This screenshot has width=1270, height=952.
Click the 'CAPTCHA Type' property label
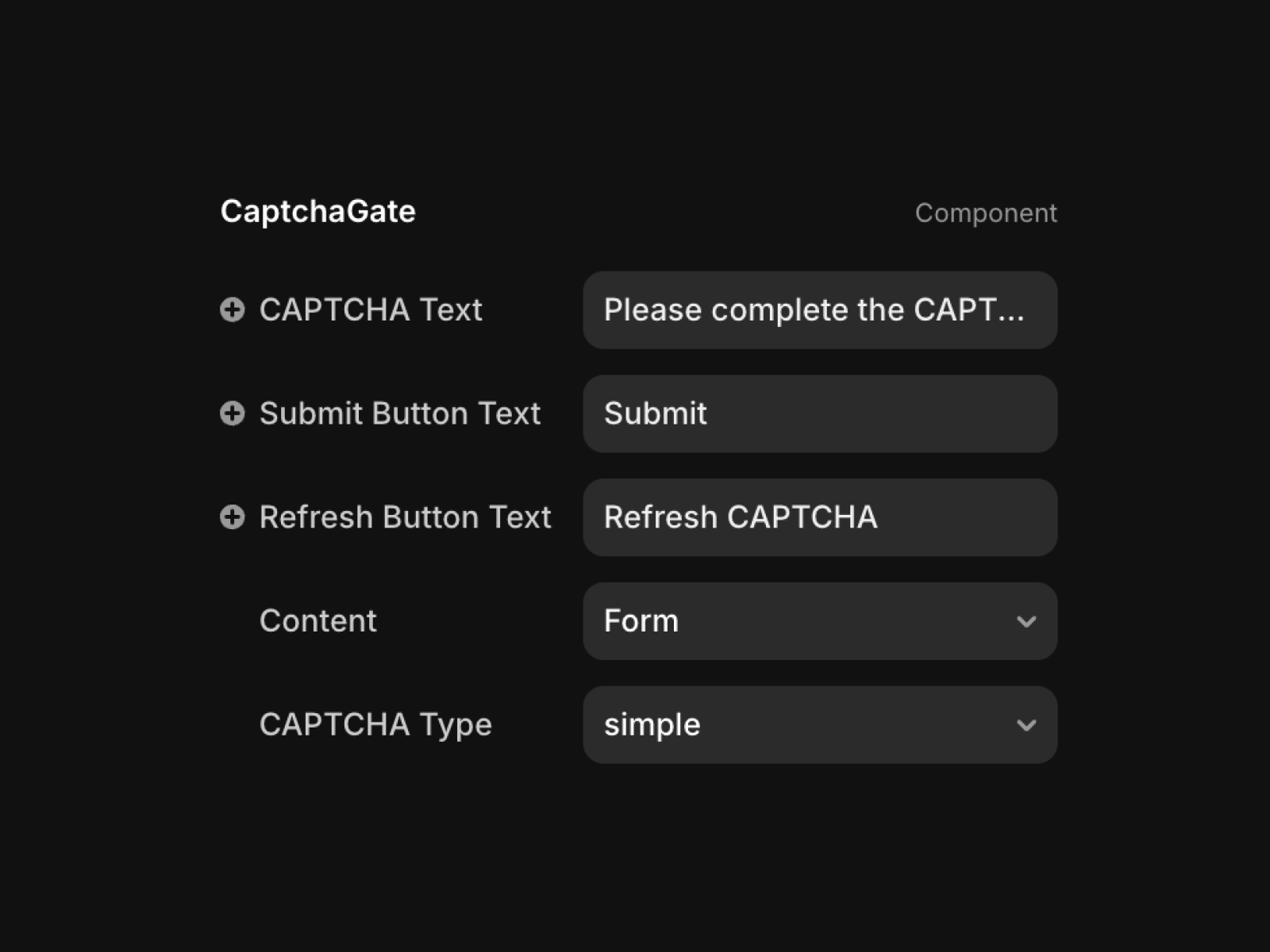pos(375,725)
